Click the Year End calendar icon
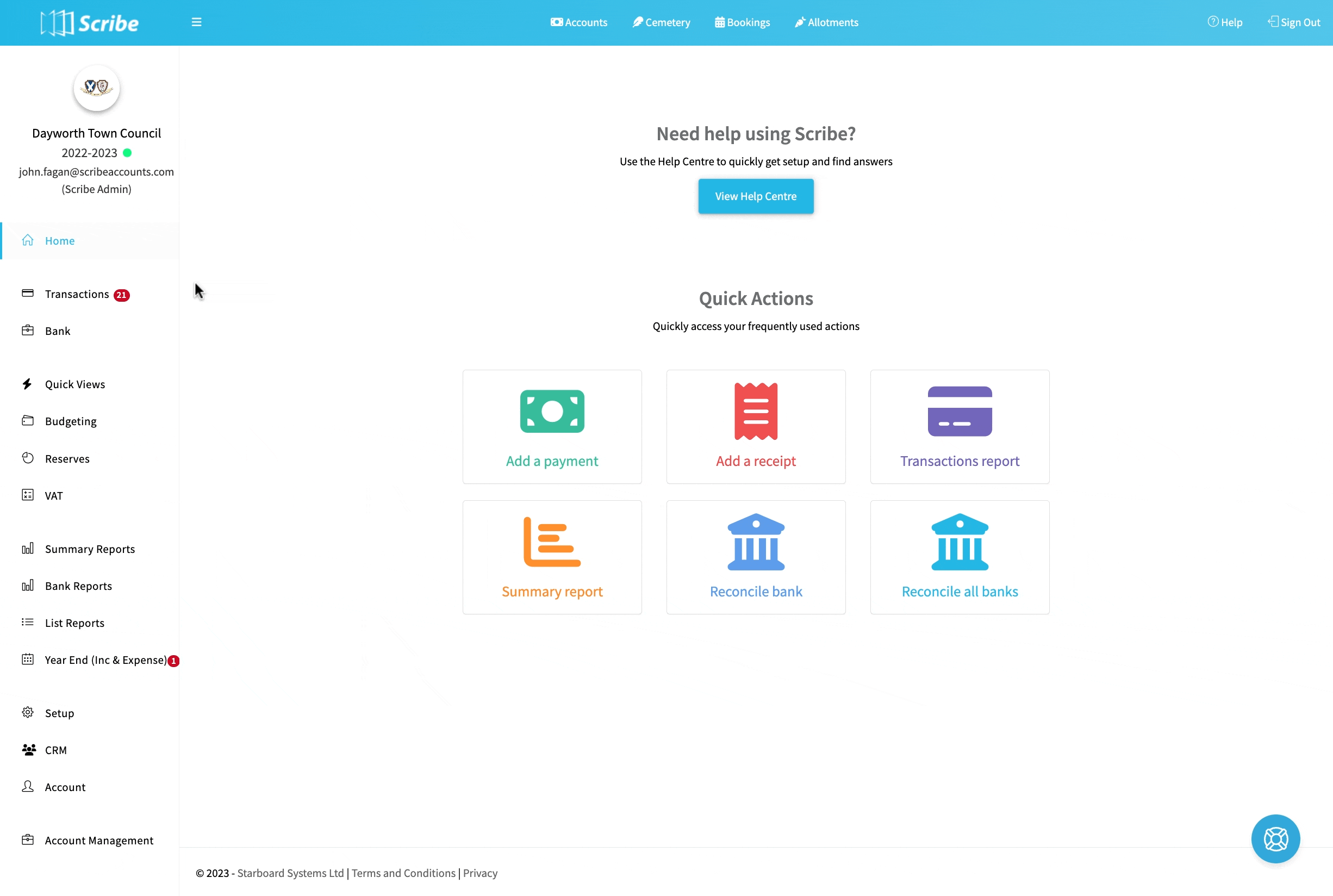 tap(27, 659)
